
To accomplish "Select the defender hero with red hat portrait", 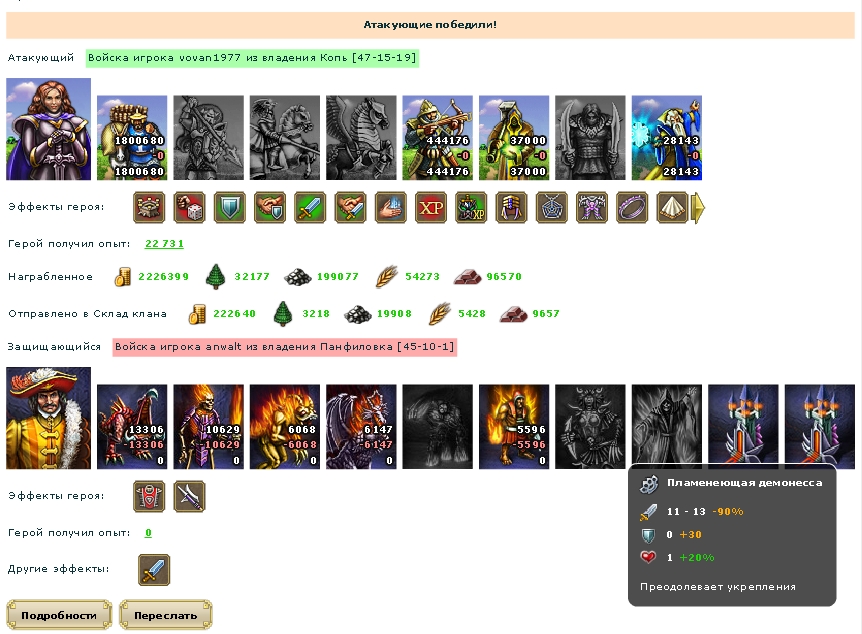I will [48, 418].
